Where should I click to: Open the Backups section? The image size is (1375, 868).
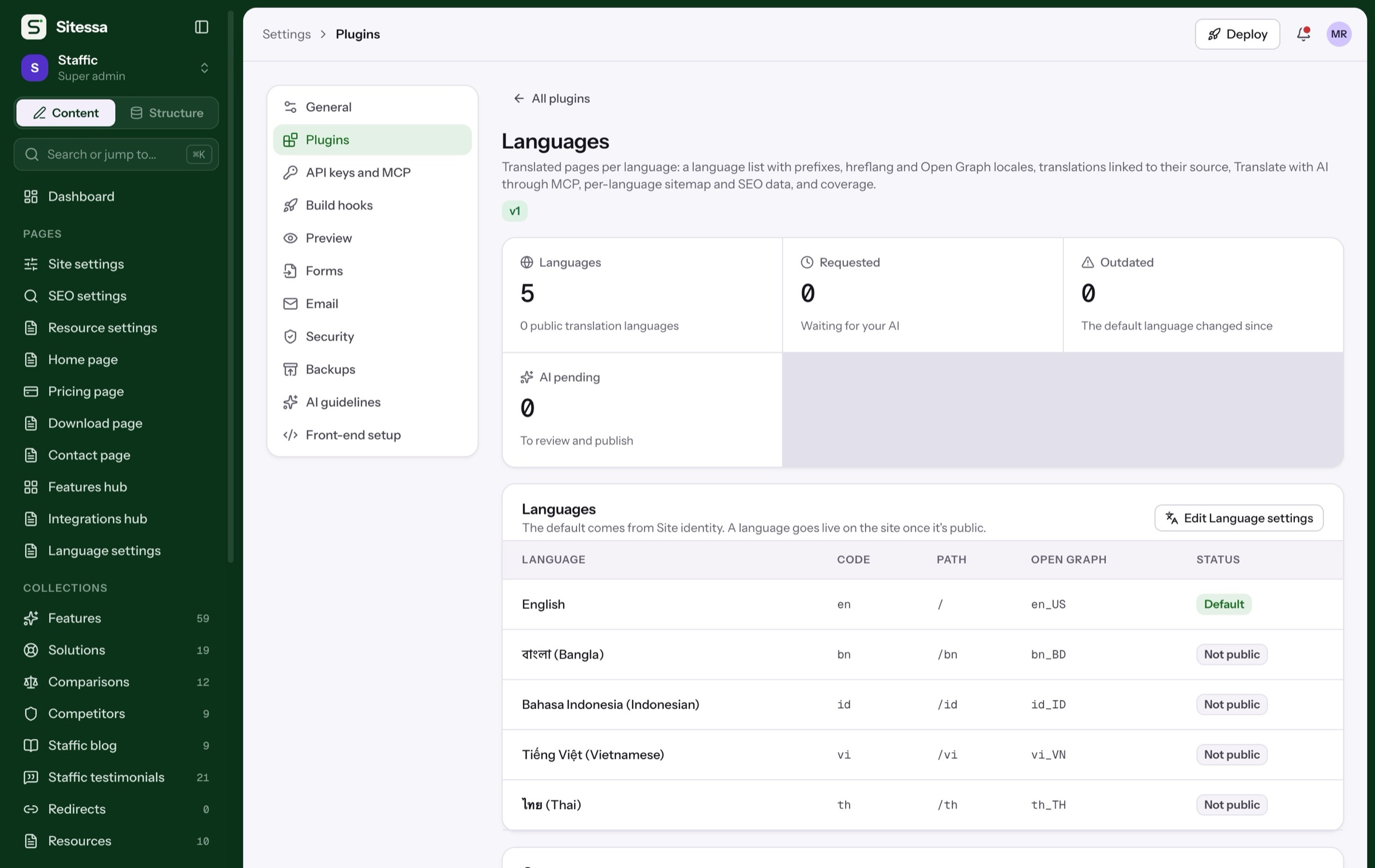(x=372, y=369)
